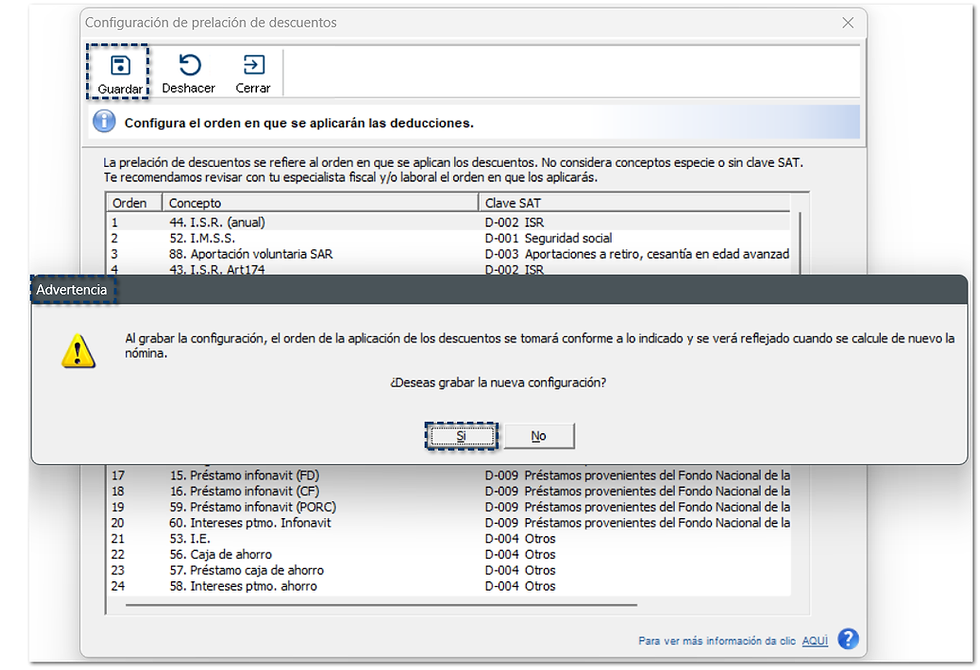This screenshot has height=670, width=980.
Task: Open help with blue question mark icon
Action: [848, 639]
